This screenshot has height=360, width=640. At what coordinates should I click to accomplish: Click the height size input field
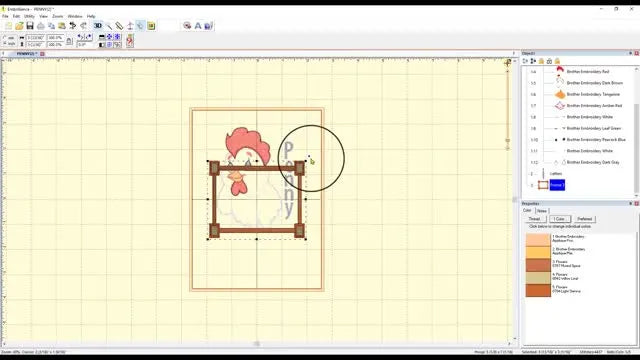click(x=36, y=44)
